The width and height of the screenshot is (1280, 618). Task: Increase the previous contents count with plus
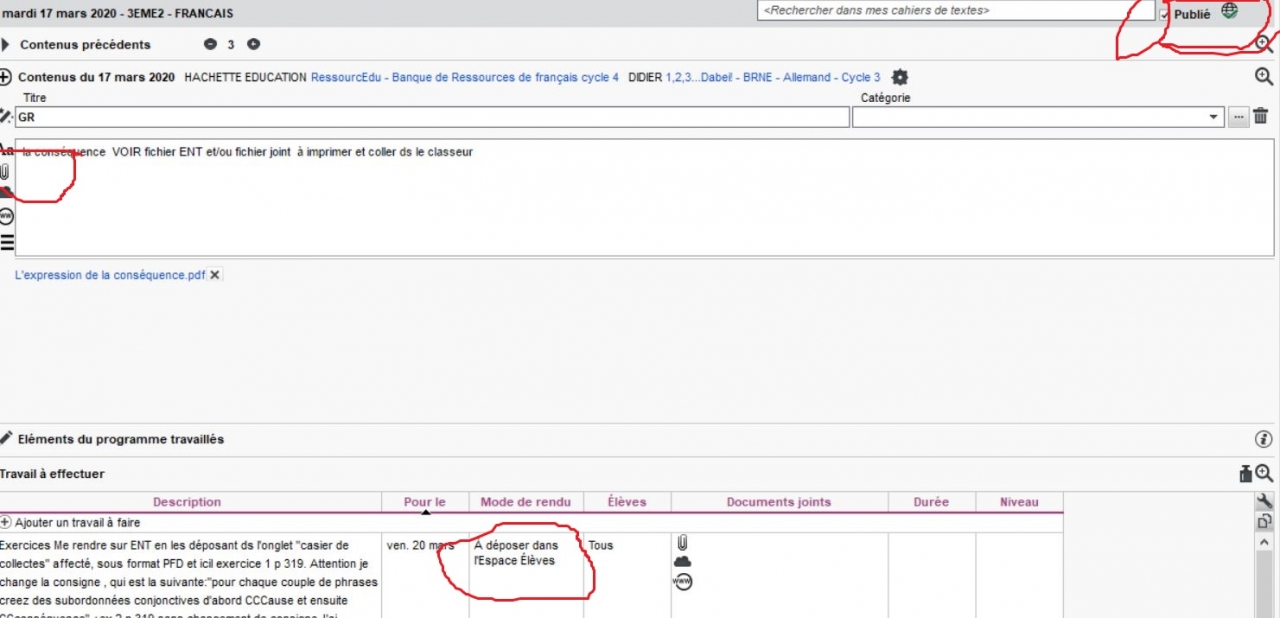point(253,44)
